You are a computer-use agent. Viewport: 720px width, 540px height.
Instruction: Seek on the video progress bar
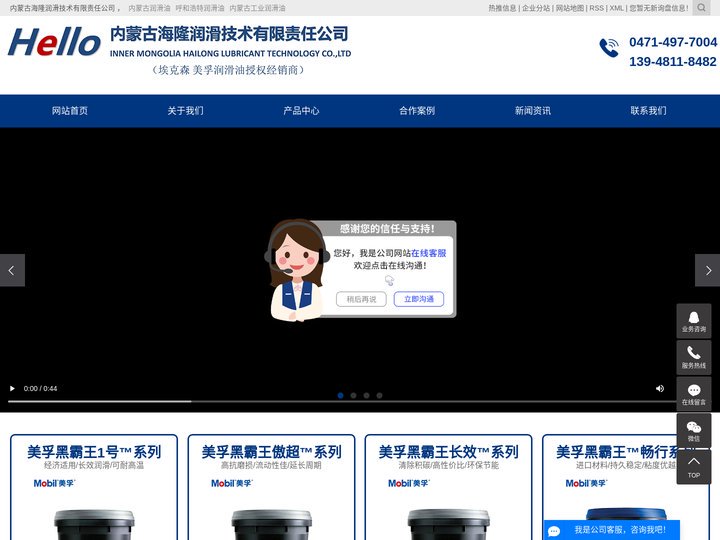(x=341, y=401)
